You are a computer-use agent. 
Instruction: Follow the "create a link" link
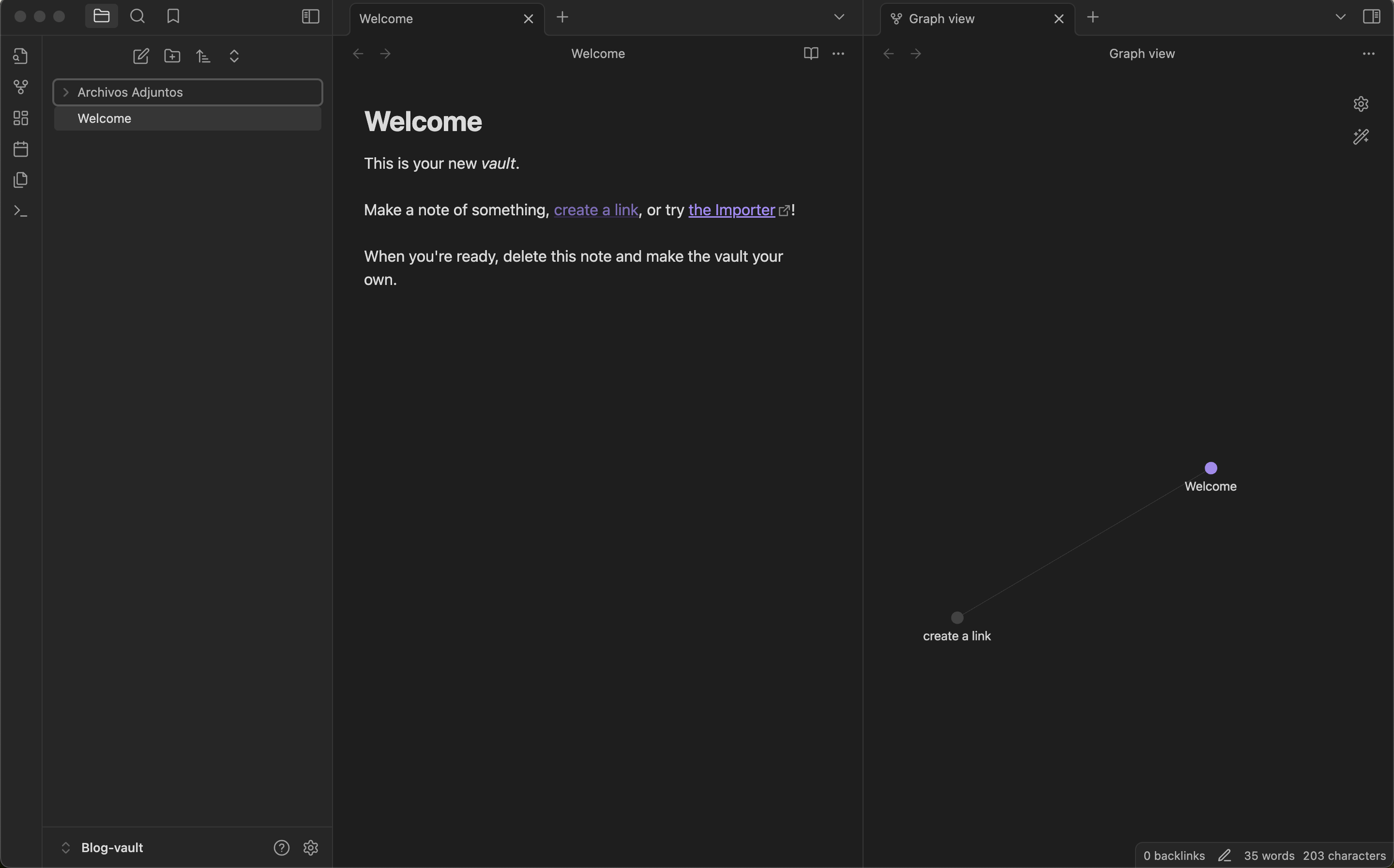click(596, 210)
